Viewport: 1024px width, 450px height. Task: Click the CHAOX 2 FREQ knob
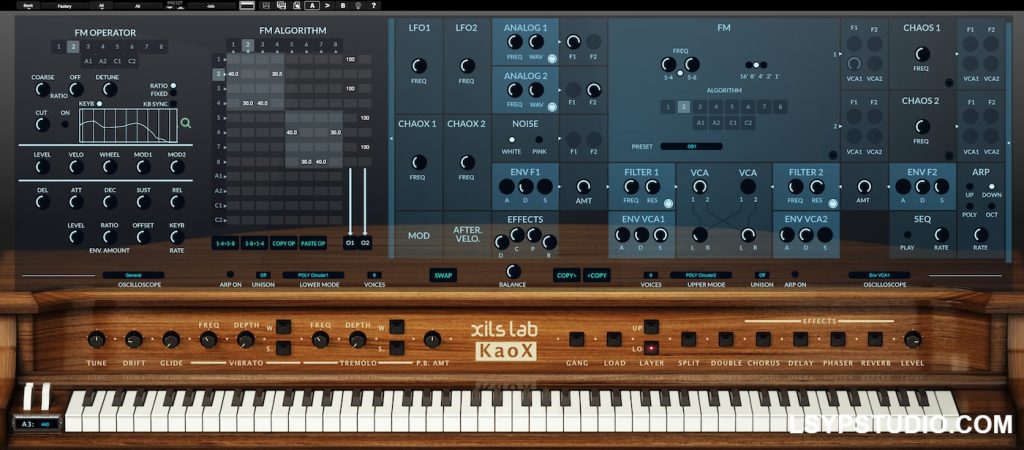pos(467,162)
